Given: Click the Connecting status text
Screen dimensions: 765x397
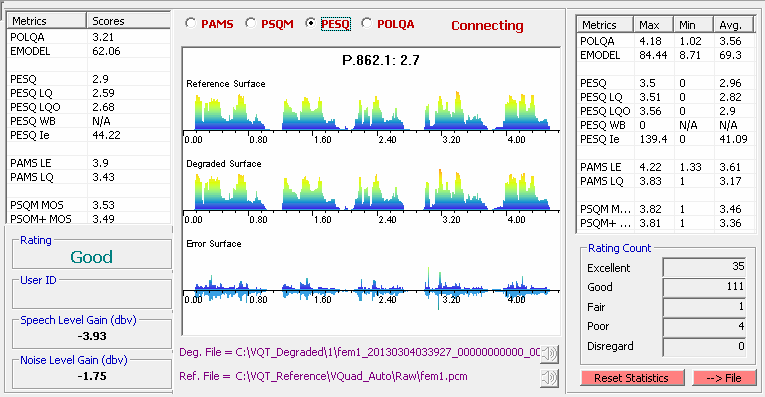Looking at the screenshot, I should point(487,25).
